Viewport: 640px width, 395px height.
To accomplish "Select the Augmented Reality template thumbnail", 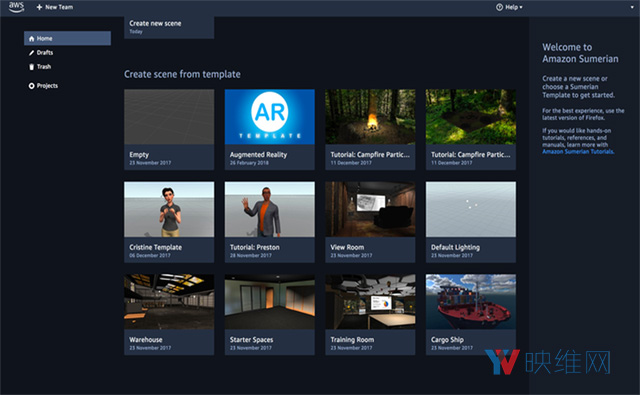I will point(269,117).
